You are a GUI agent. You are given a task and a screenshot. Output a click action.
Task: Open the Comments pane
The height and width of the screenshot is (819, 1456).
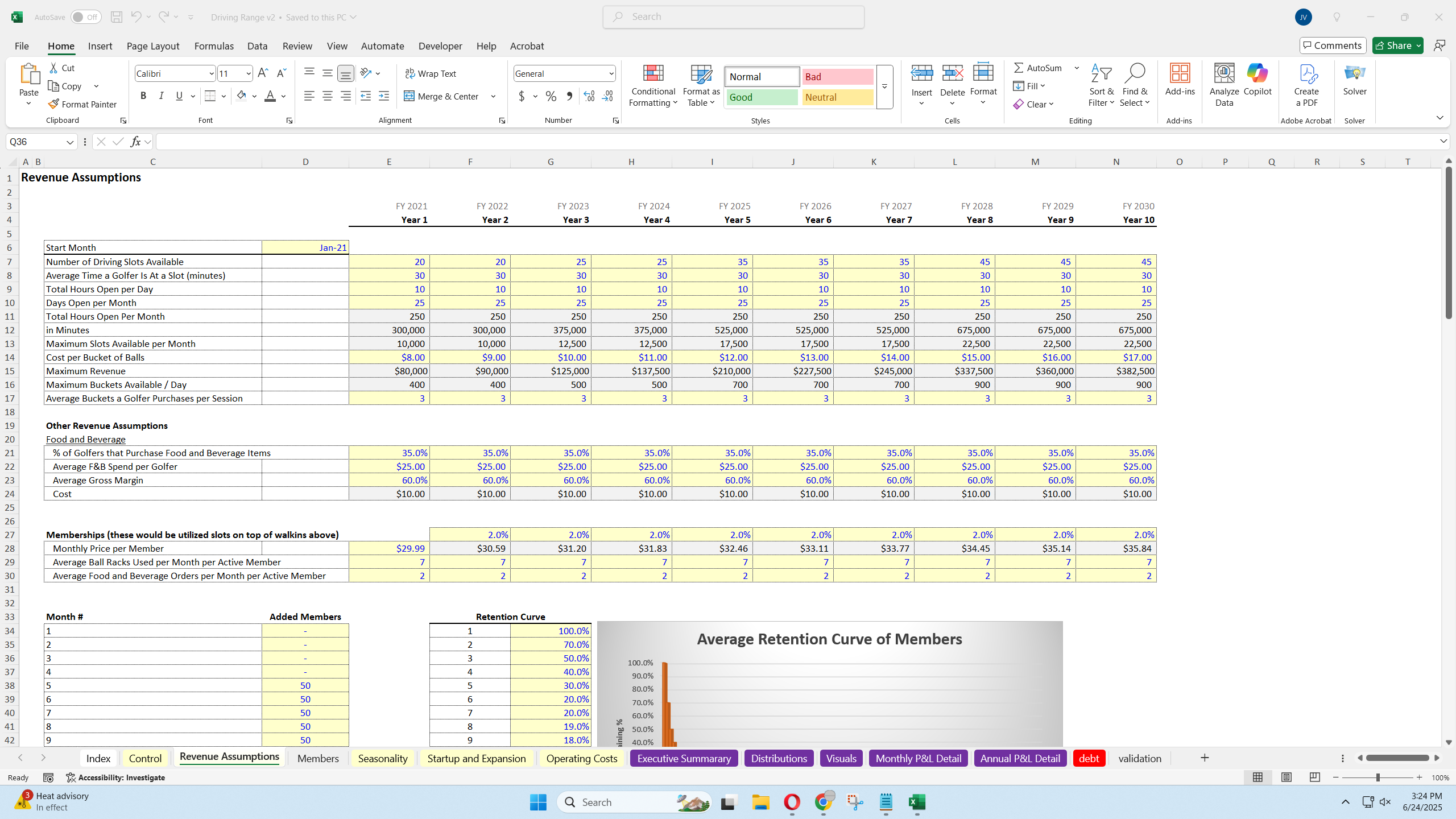tap(1333, 45)
